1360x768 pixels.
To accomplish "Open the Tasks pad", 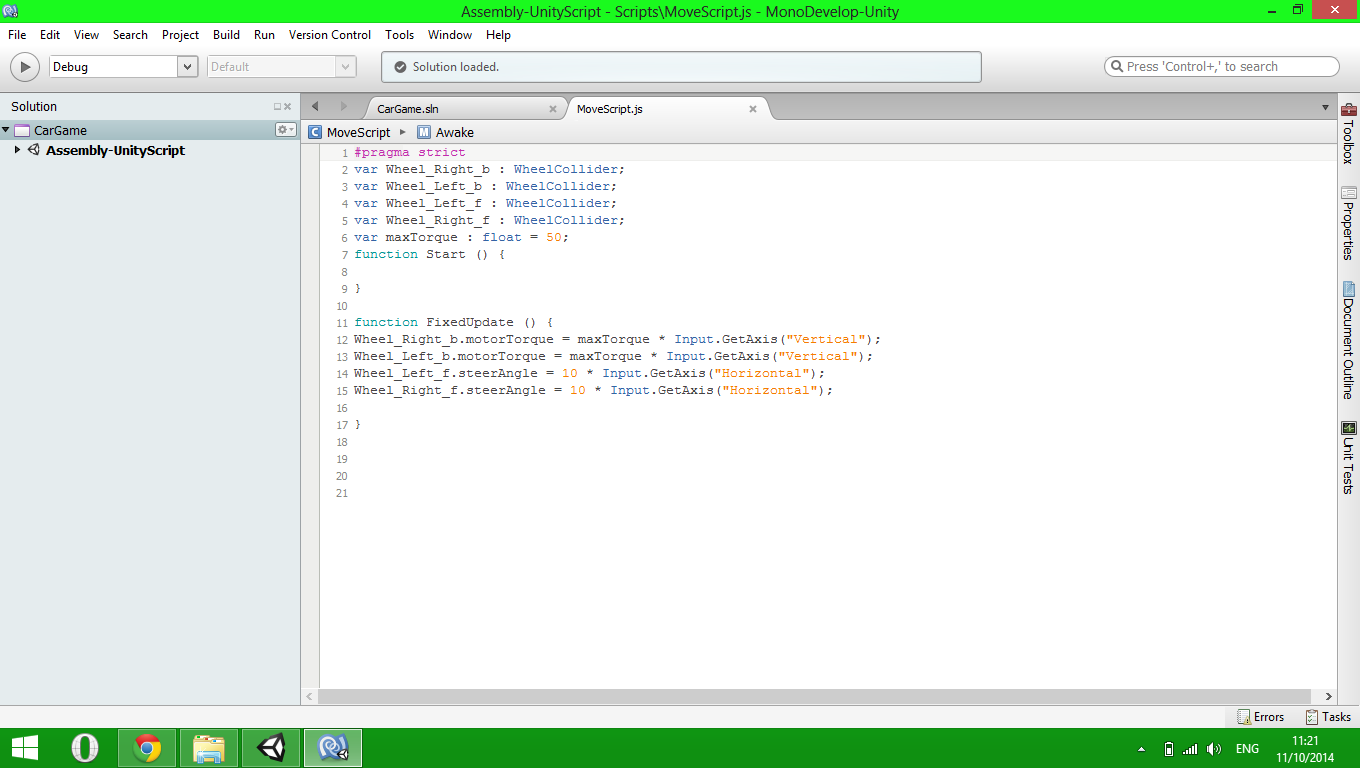I will [x=1328, y=716].
